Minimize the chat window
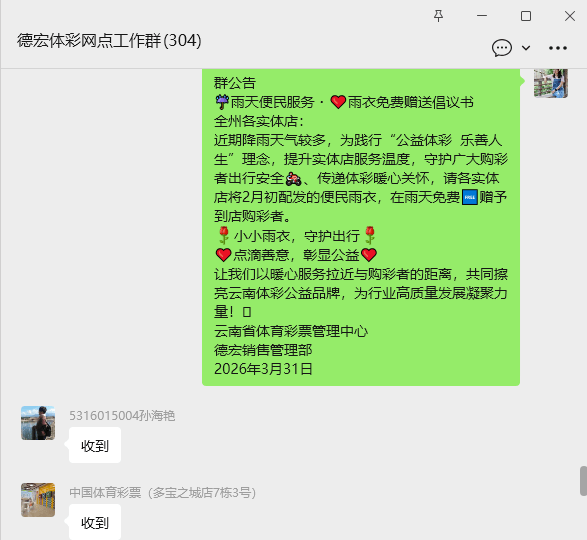This screenshot has height=540, width=587. [482, 16]
